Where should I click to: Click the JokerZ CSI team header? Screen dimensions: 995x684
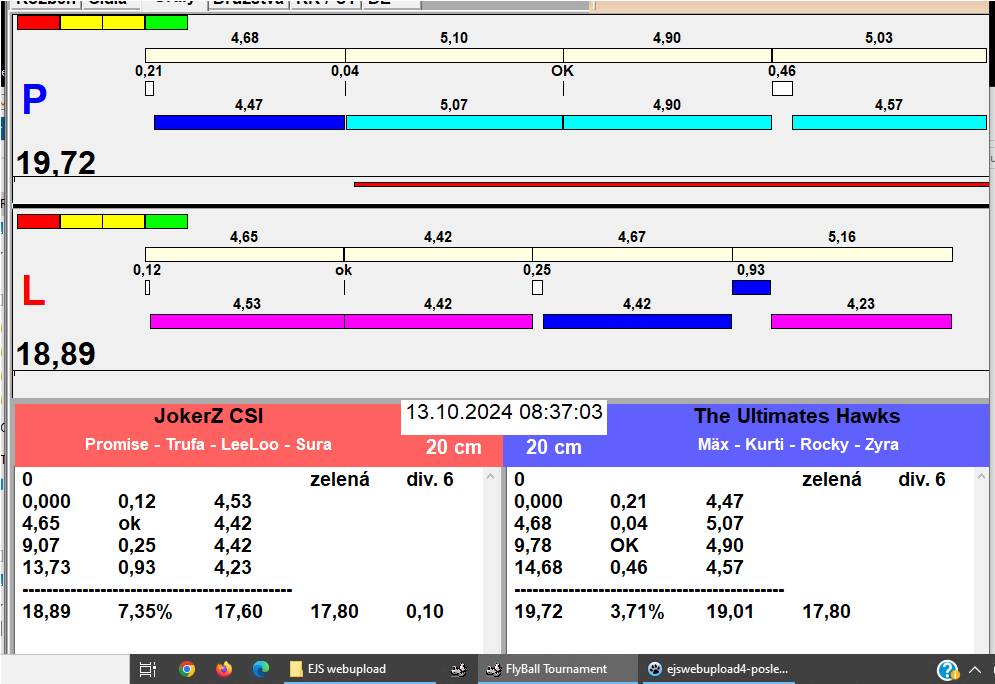(x=208, y=417)
